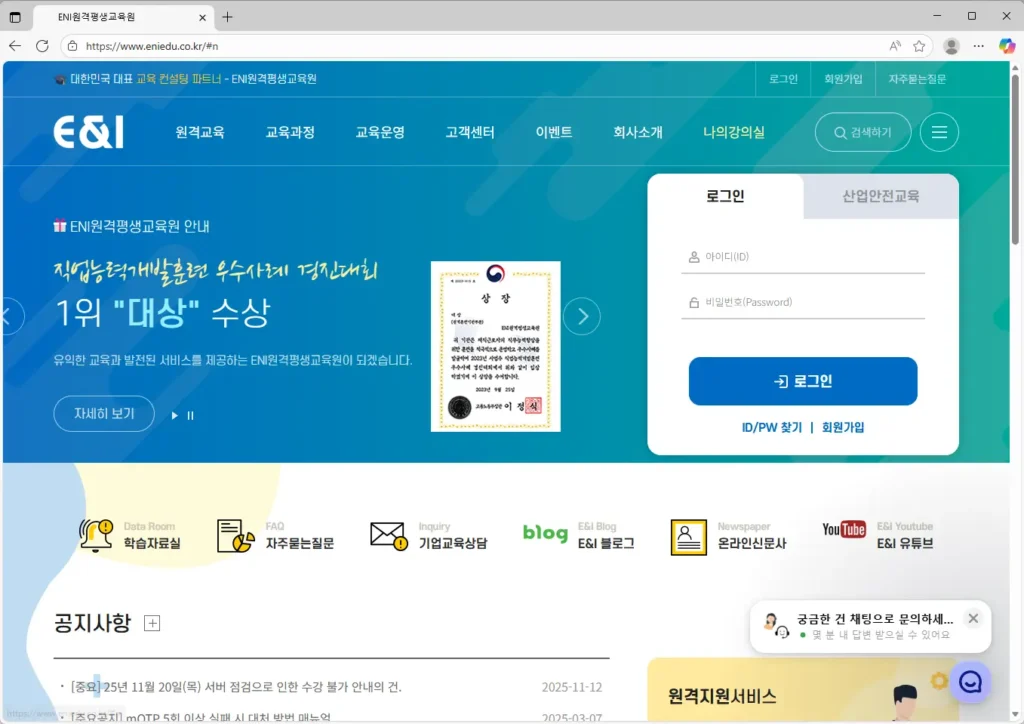Screen dimensions: 1024x724
Task: Click E&I 블로그 text link
Action: 606,543
